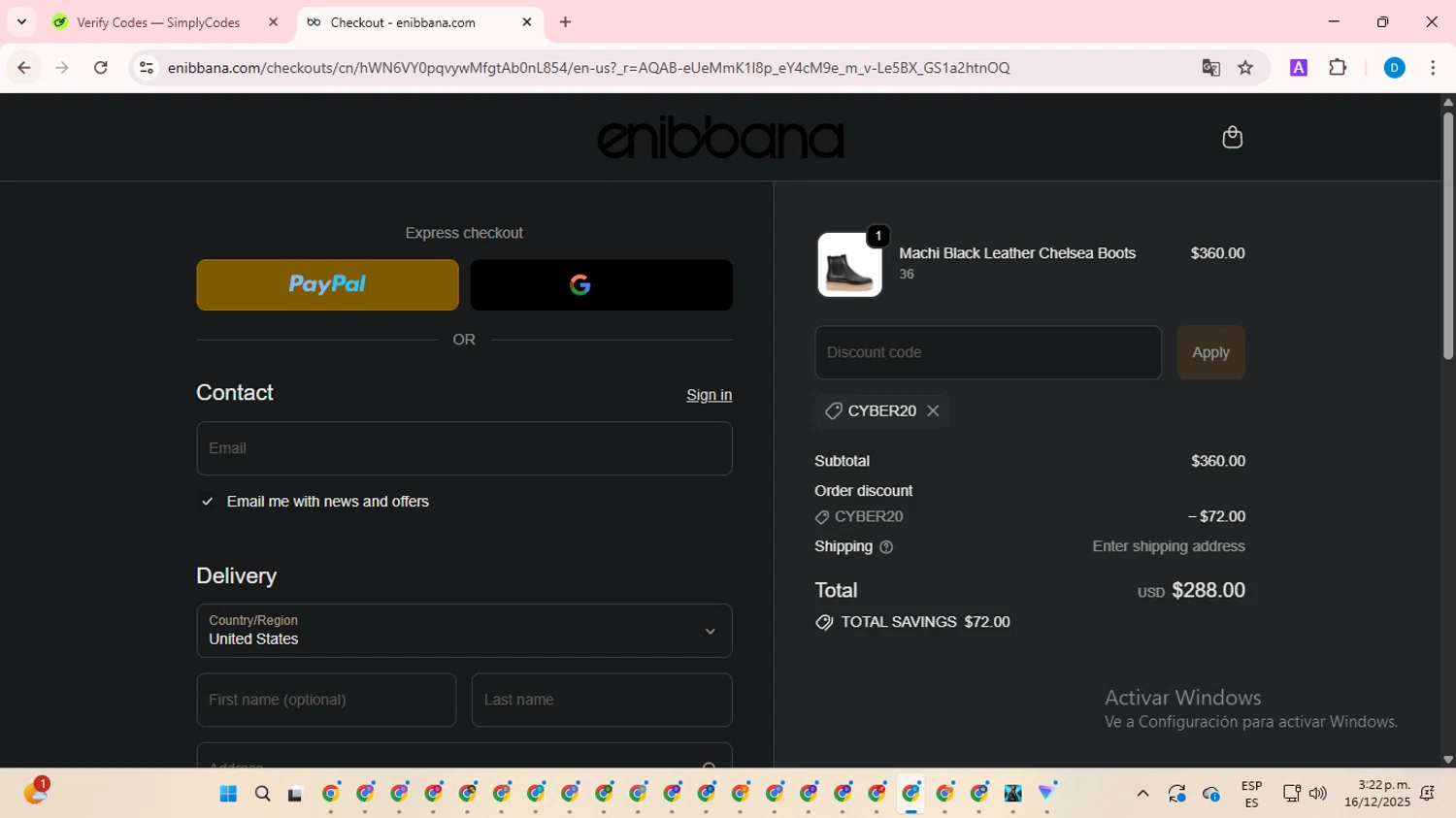The width and height of the screenshot is (1456, 818).
Task: Click the Shipping help question mark icon
Action: (x=885, y=547)
